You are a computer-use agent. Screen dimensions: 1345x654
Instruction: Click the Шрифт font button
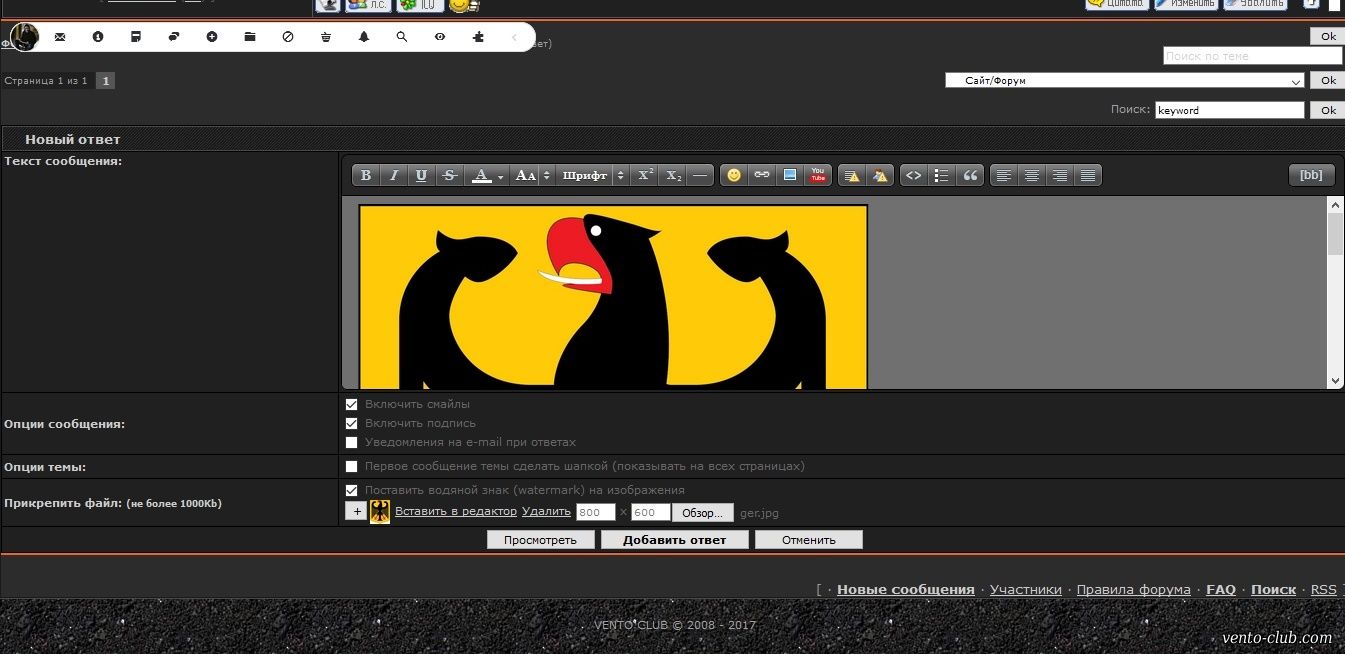click(x=584, y=175)
